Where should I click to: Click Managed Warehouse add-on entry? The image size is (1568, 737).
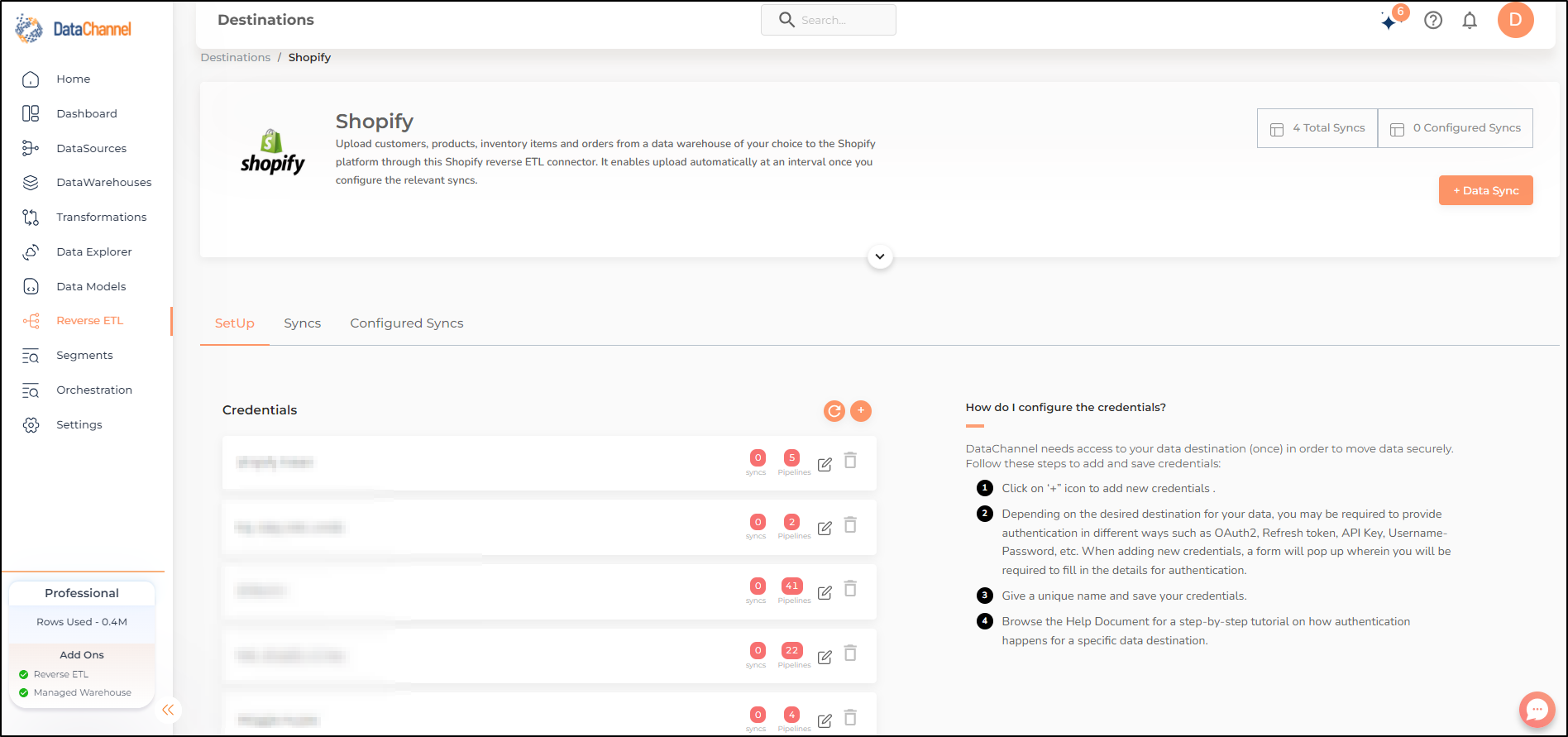coord(75,693)
